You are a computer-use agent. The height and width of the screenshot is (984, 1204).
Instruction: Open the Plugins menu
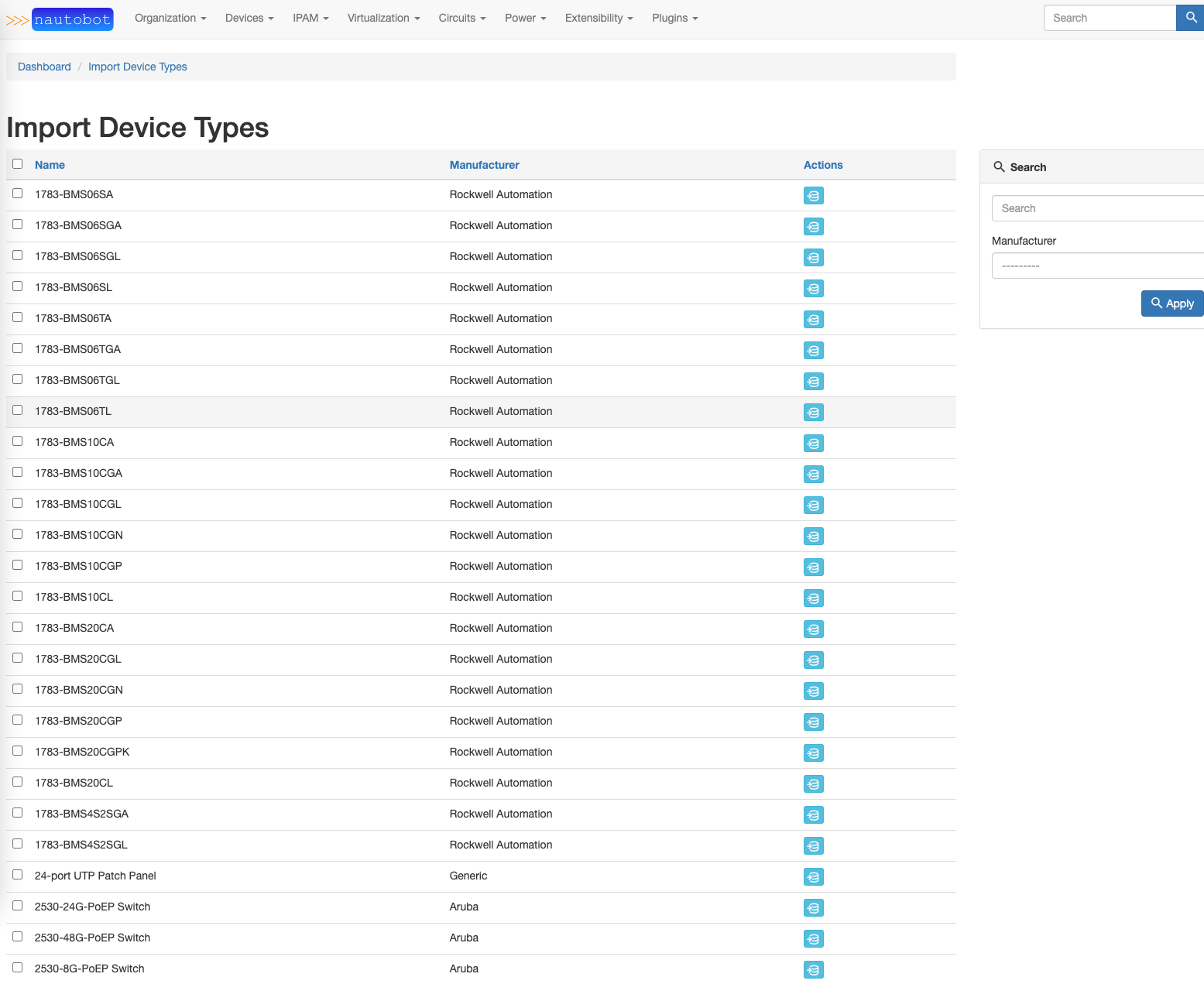click(674, 18)
